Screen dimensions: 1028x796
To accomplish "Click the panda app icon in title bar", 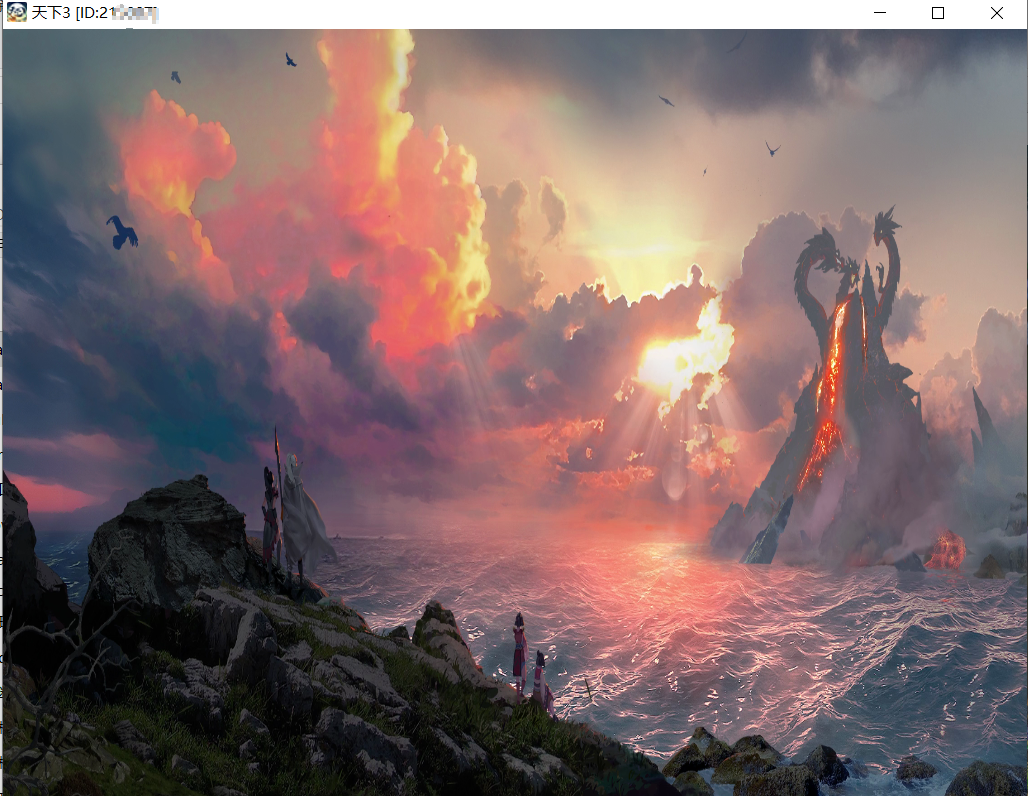I will [16, 12].
